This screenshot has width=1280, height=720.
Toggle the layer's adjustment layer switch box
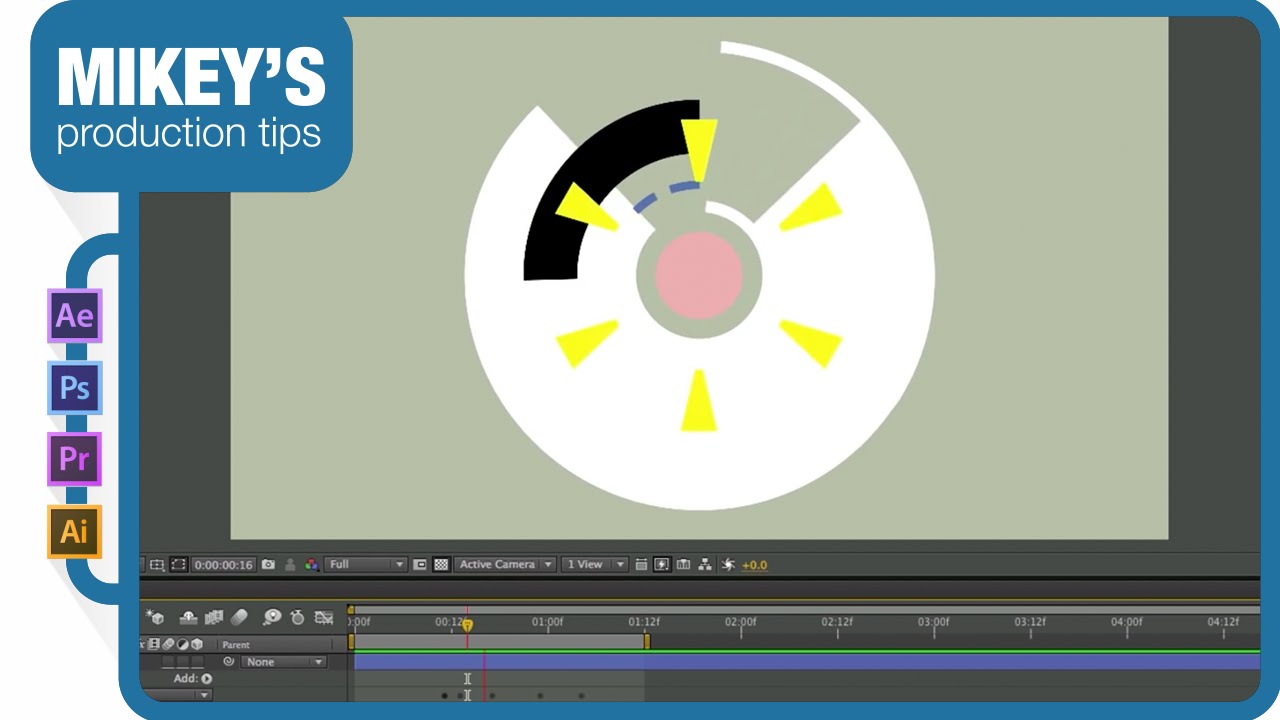click(x=183, y=661)
